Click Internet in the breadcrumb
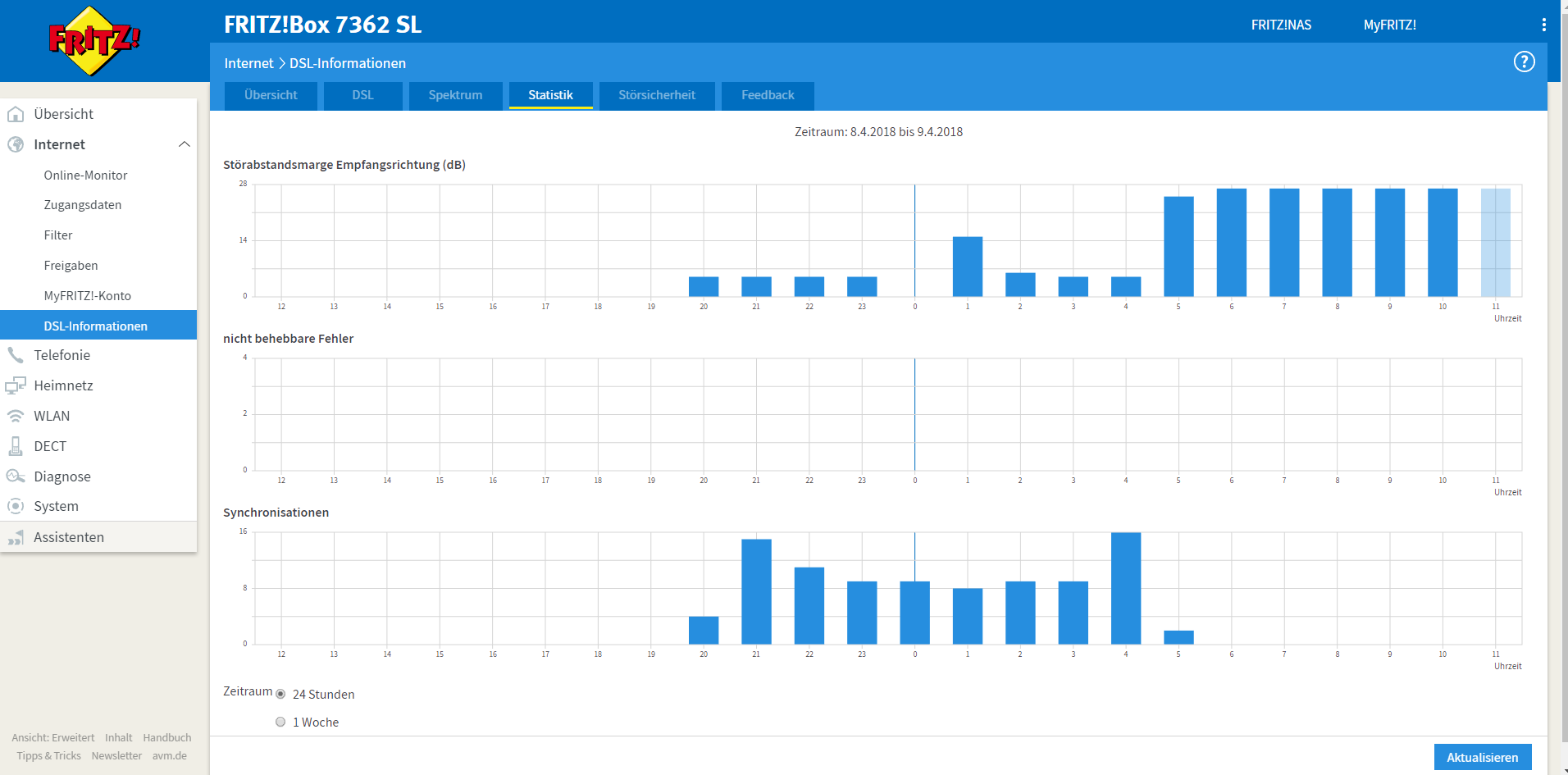The width and height of the screenshot is (1568, 775). coord(248,63)
